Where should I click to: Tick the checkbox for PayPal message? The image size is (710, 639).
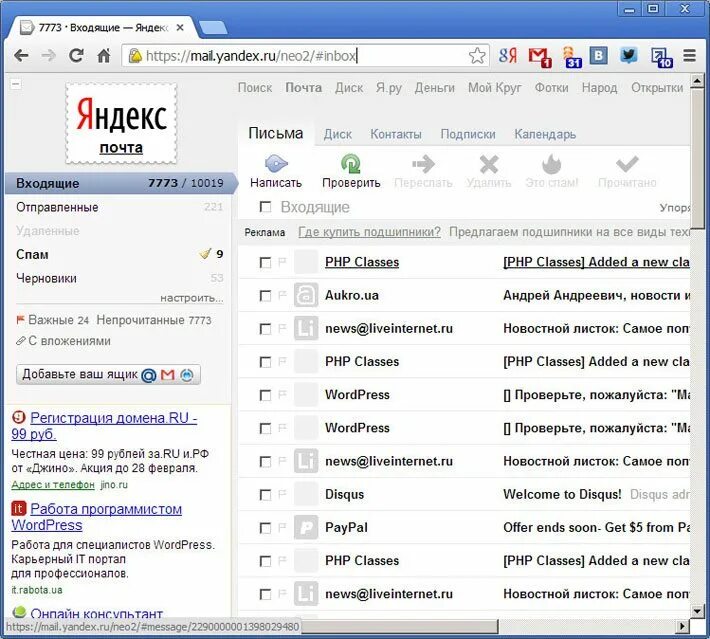pos(265,528)
